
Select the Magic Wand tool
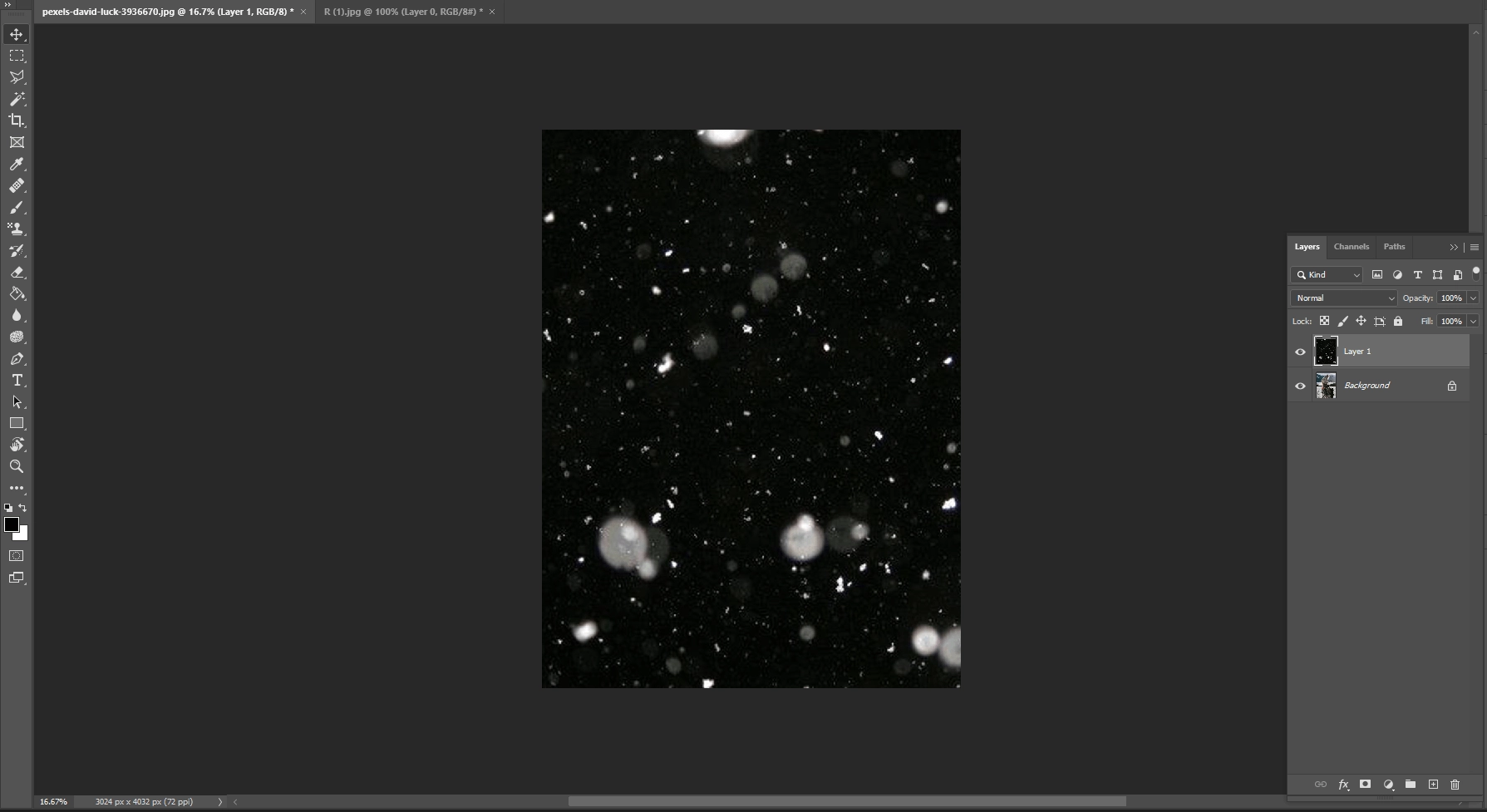(x=17, y=99)
